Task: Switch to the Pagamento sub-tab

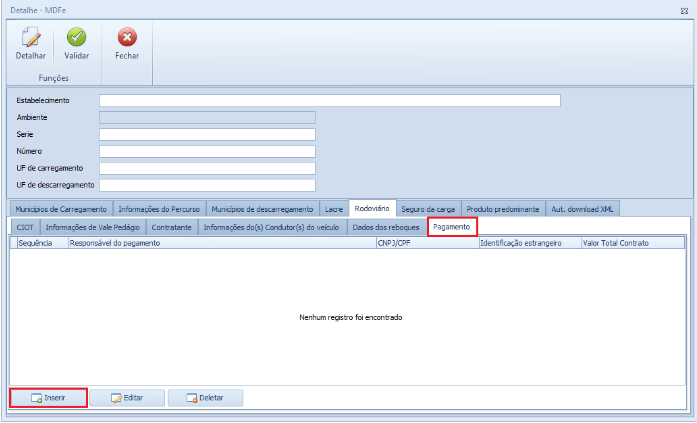Action: point(452,227)
